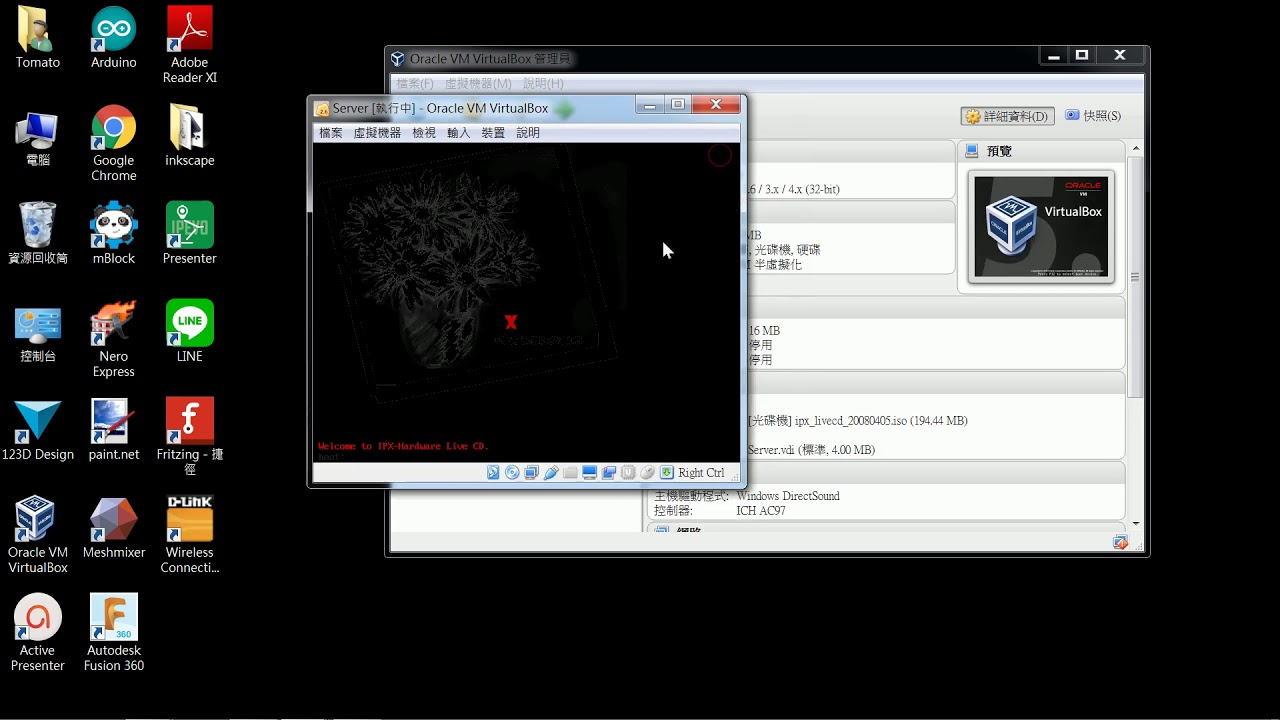Viewport: 1280px width, 720px height.
Task: Click the Windows DirectSound audio driver text
Action: pos(788,496)
